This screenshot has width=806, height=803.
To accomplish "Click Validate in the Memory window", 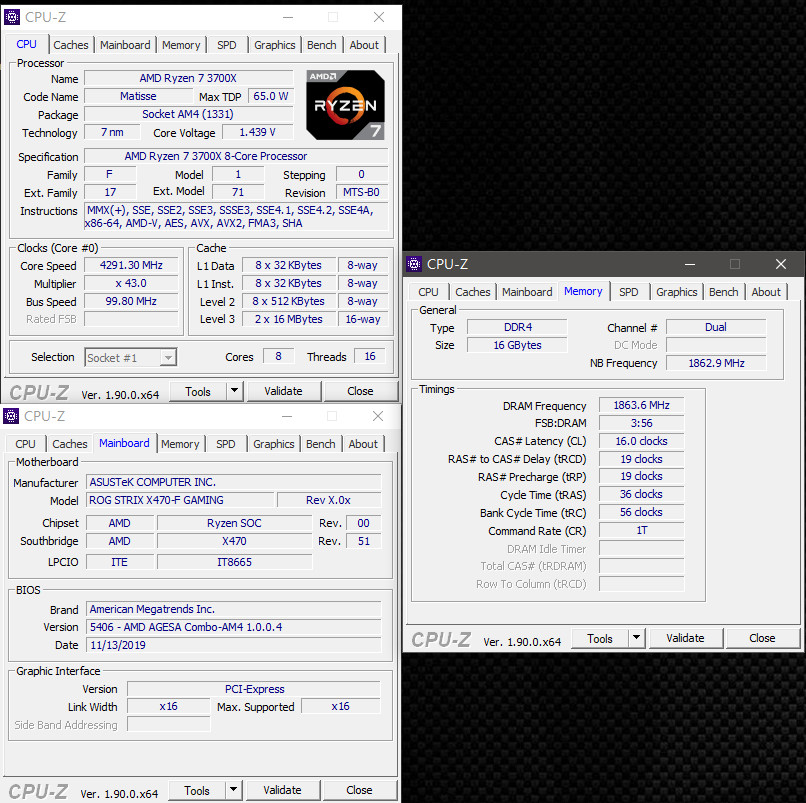I will (x=685, y=638).
